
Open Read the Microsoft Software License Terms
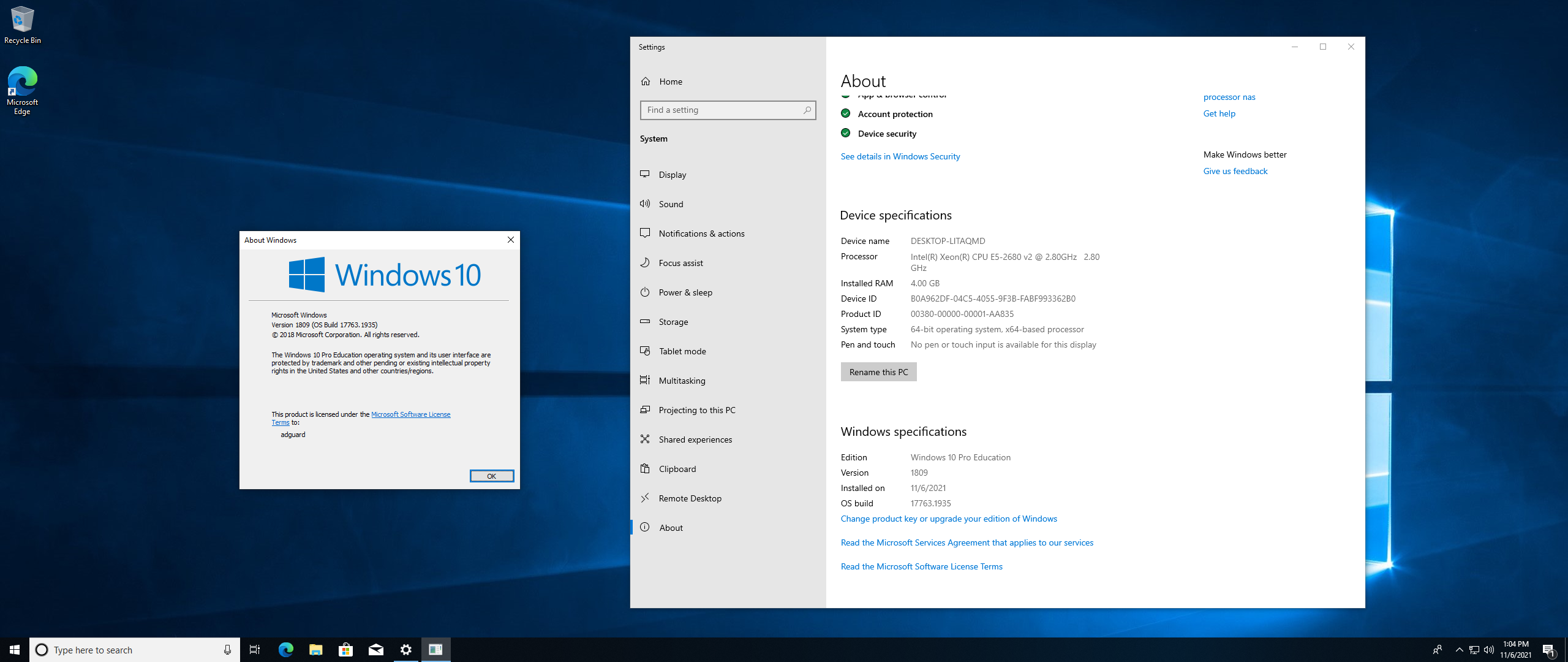tap(921, 566)
